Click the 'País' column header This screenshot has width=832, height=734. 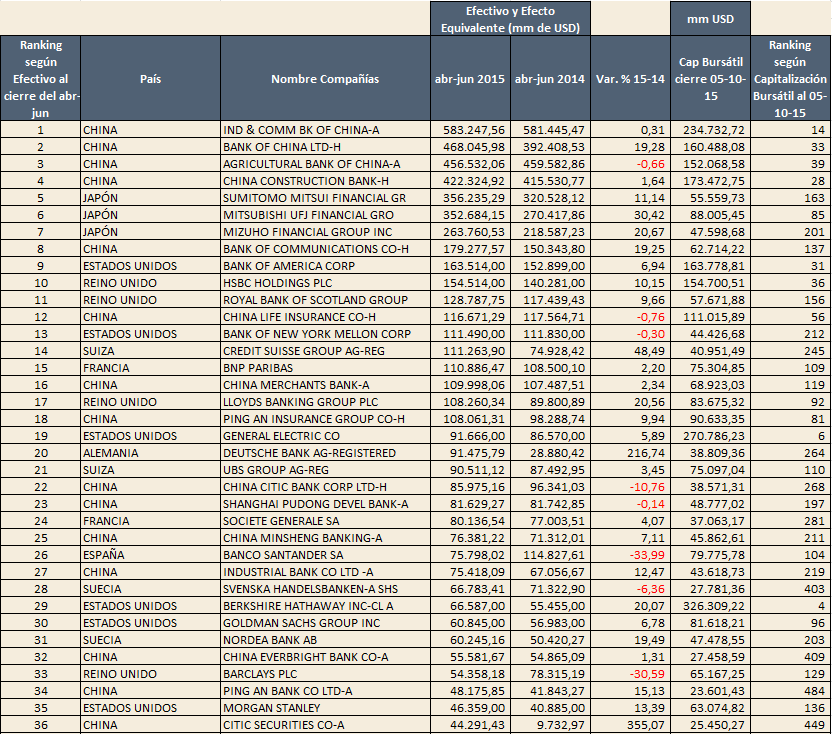click(150, 79)
